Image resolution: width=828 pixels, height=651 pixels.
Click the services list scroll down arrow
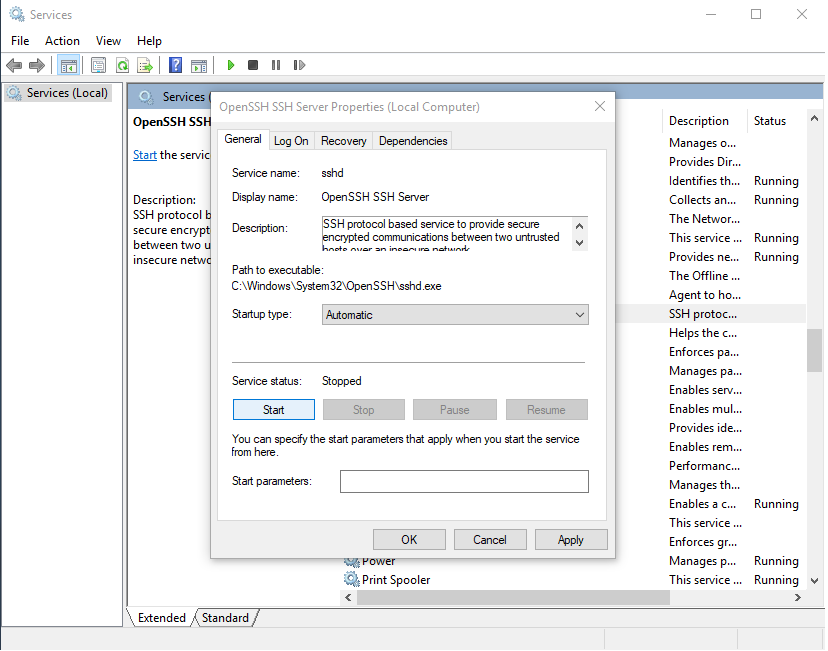tap(814, 581)
